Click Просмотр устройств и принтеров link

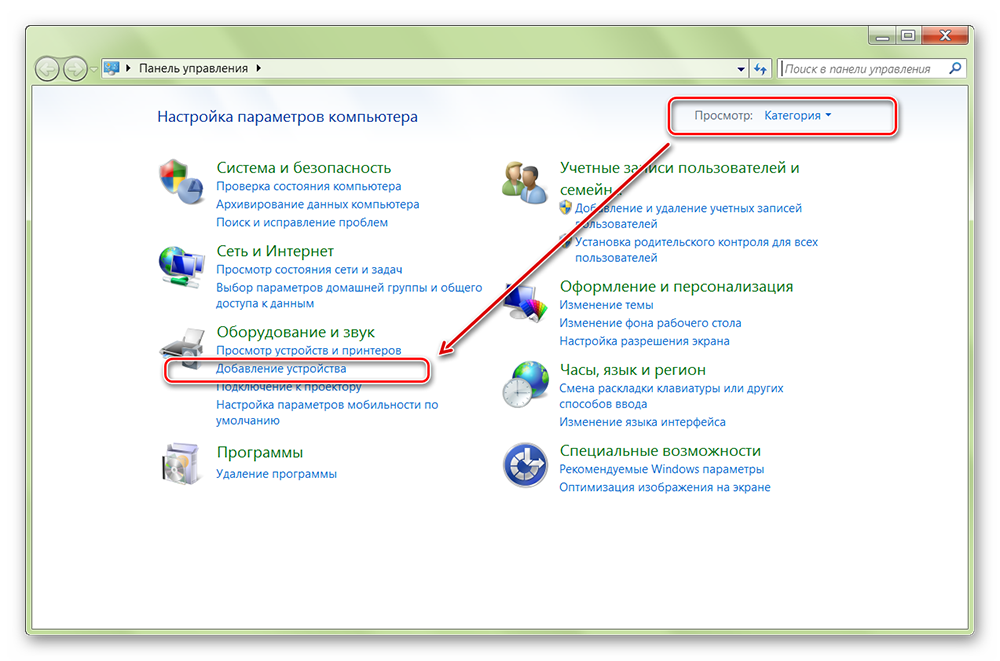[308, 351]
